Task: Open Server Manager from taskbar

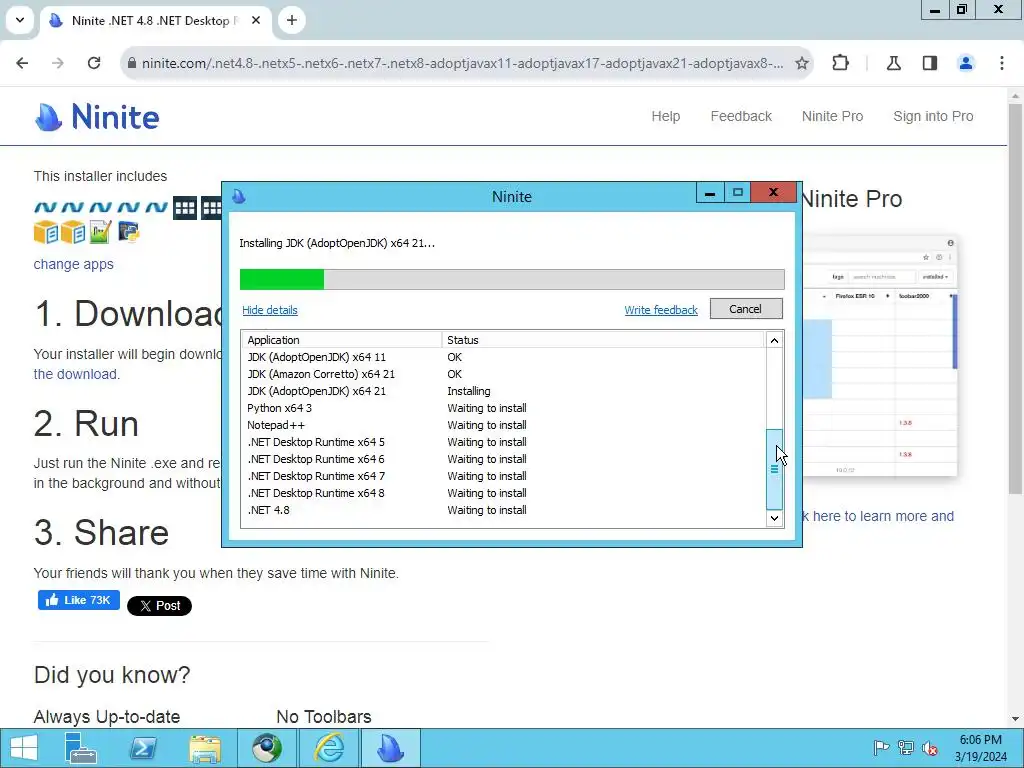Action: pos(82,748)
